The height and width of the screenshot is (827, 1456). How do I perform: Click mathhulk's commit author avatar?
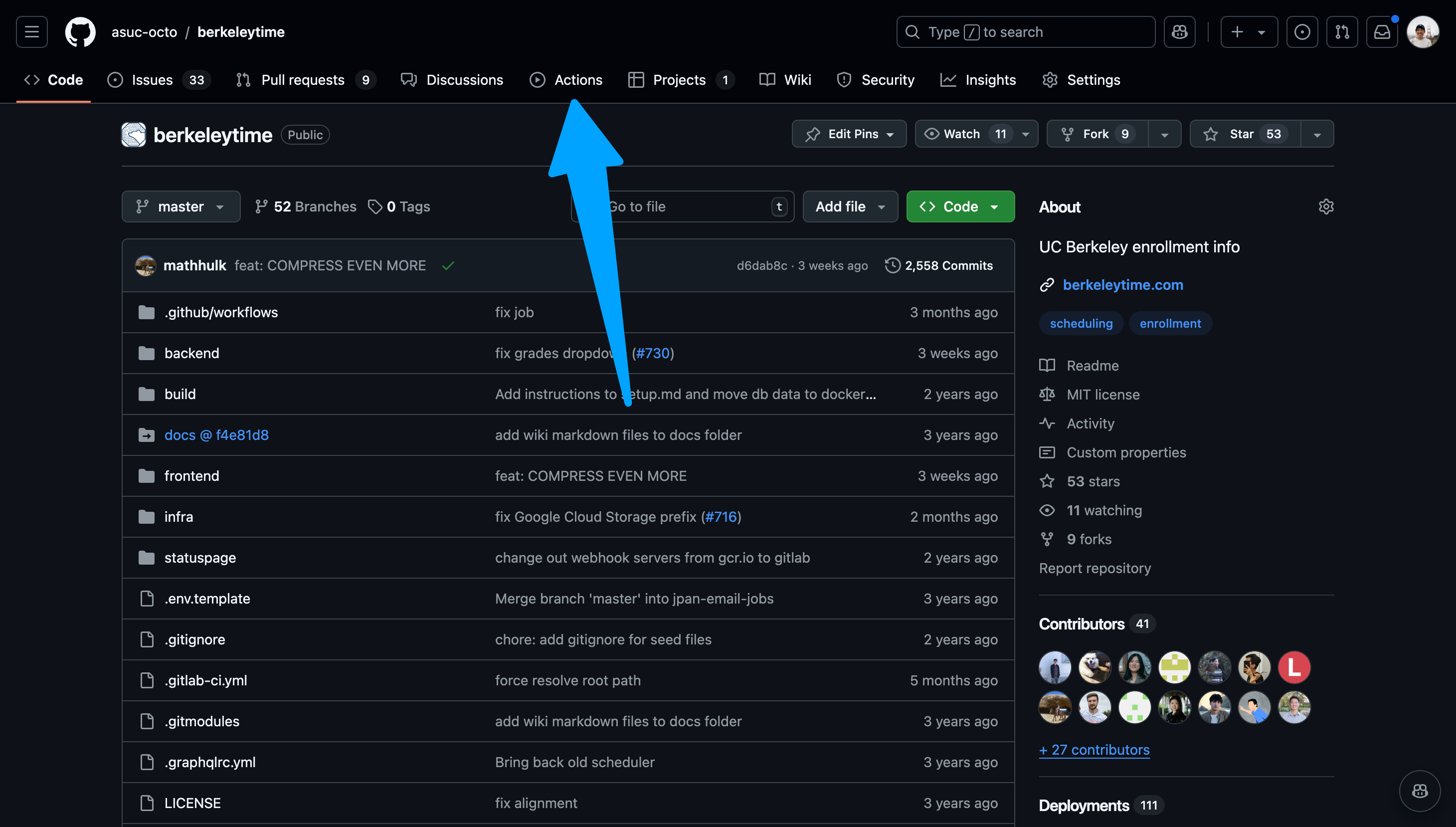tap(145, 265)
